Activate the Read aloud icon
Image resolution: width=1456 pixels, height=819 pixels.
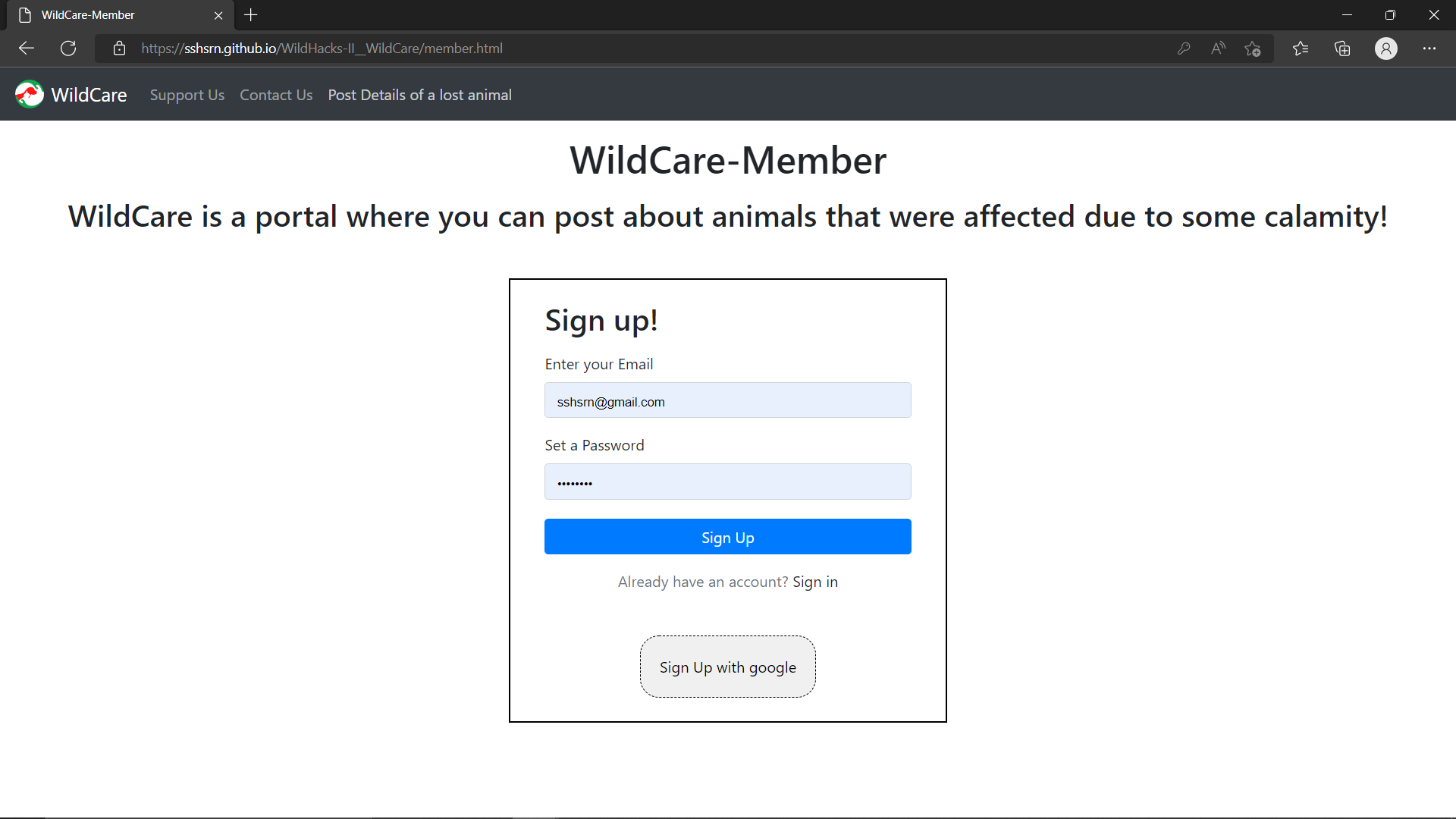1218,49
